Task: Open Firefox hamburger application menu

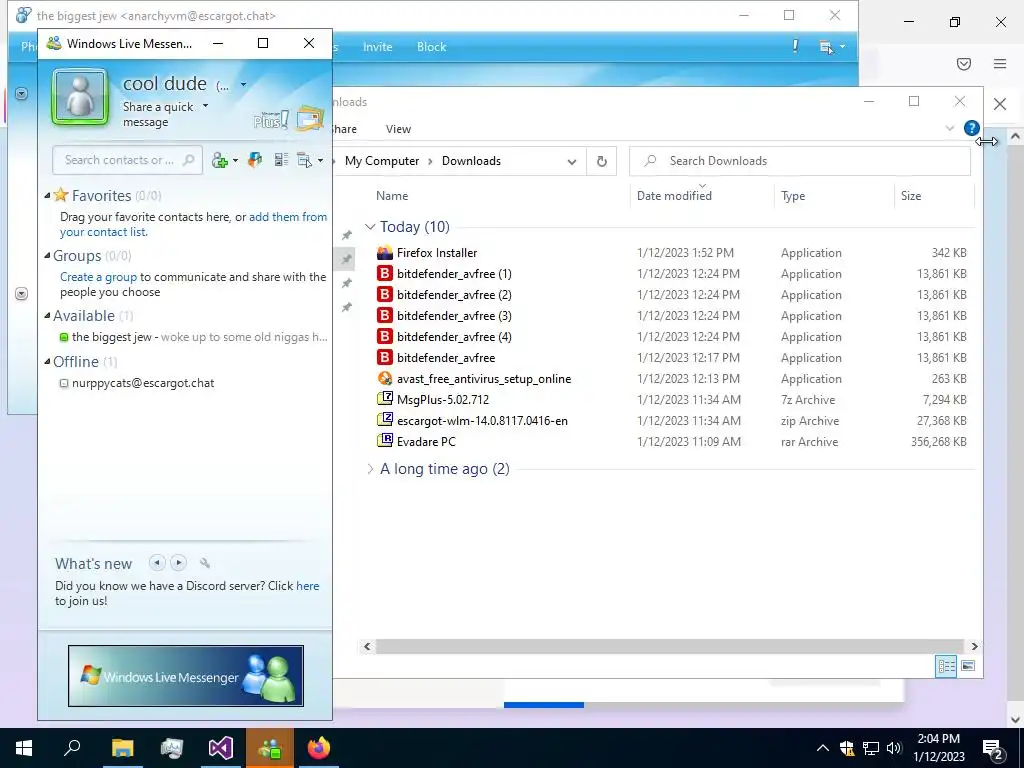Action: point(1000,63)
